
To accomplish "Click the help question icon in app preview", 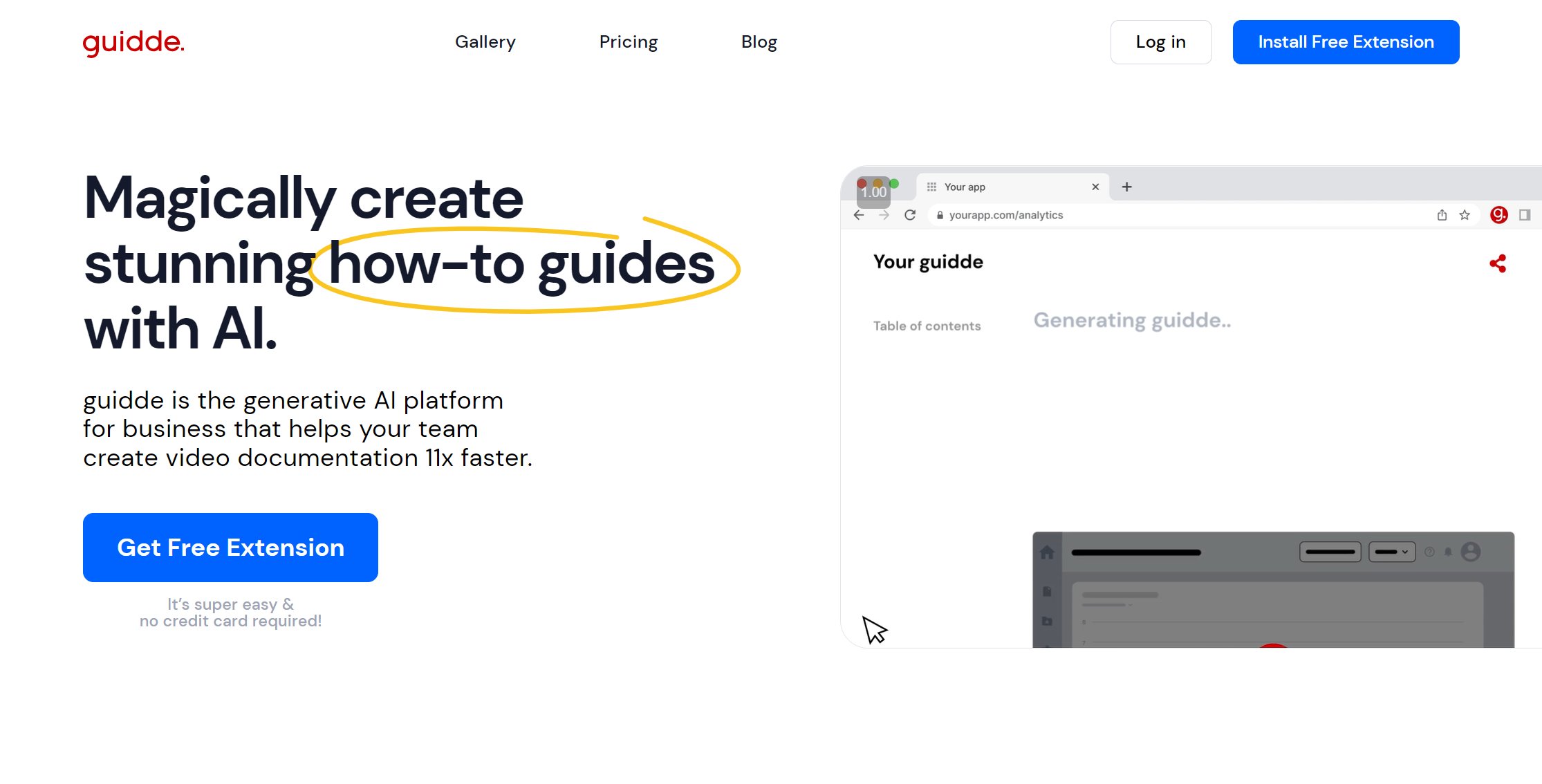I will click(1429, 552).
